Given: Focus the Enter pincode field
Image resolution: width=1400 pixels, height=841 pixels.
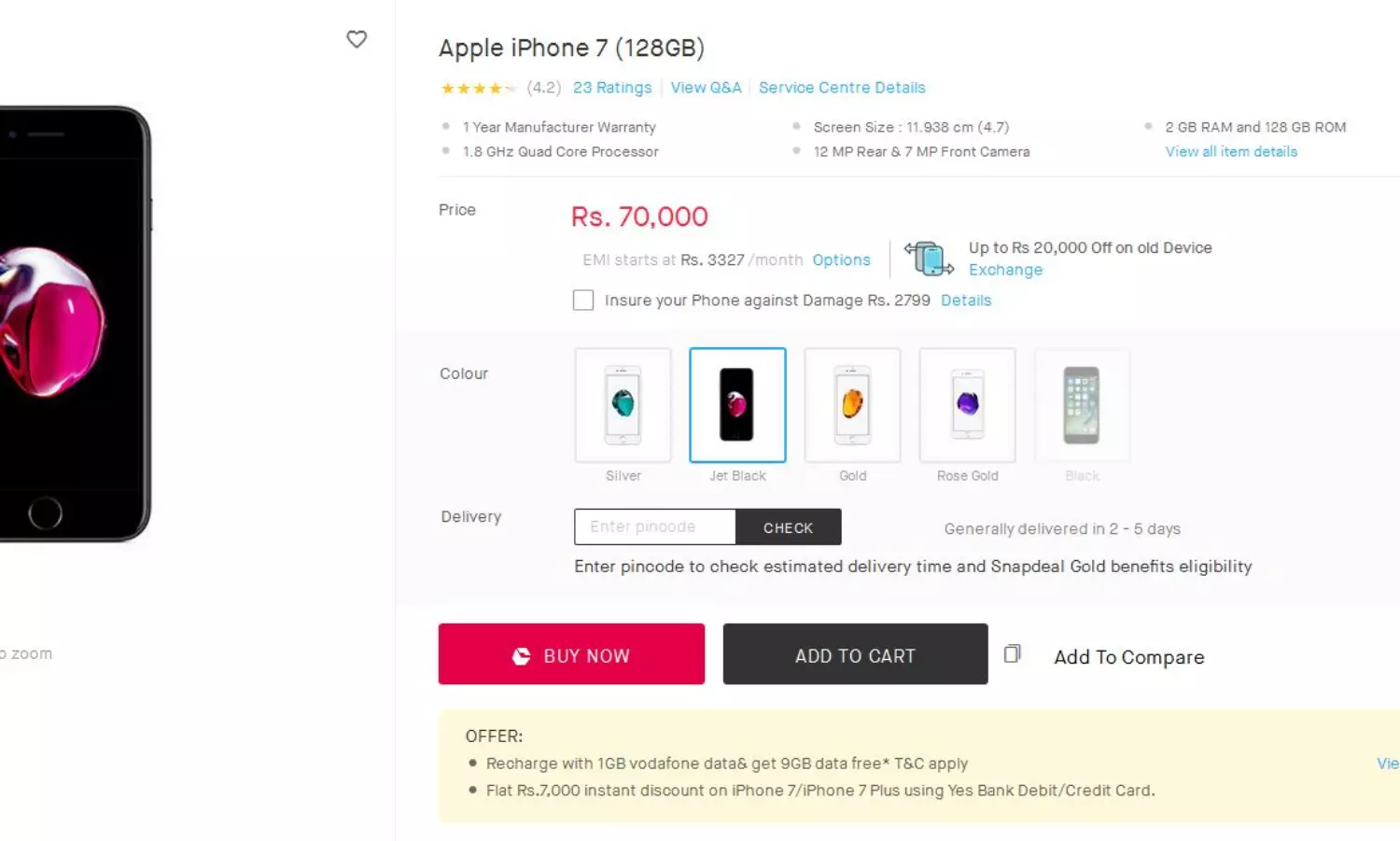Looking at the screenshot, I should [654, 527].
